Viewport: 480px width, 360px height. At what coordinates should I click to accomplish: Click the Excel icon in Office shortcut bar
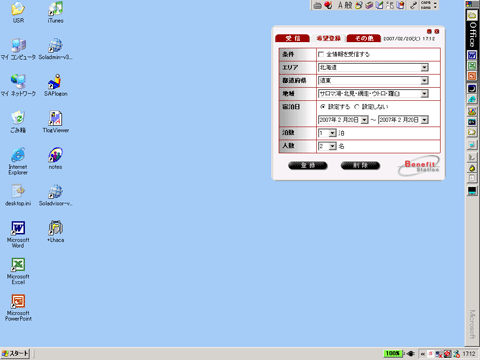coord(472,66)
